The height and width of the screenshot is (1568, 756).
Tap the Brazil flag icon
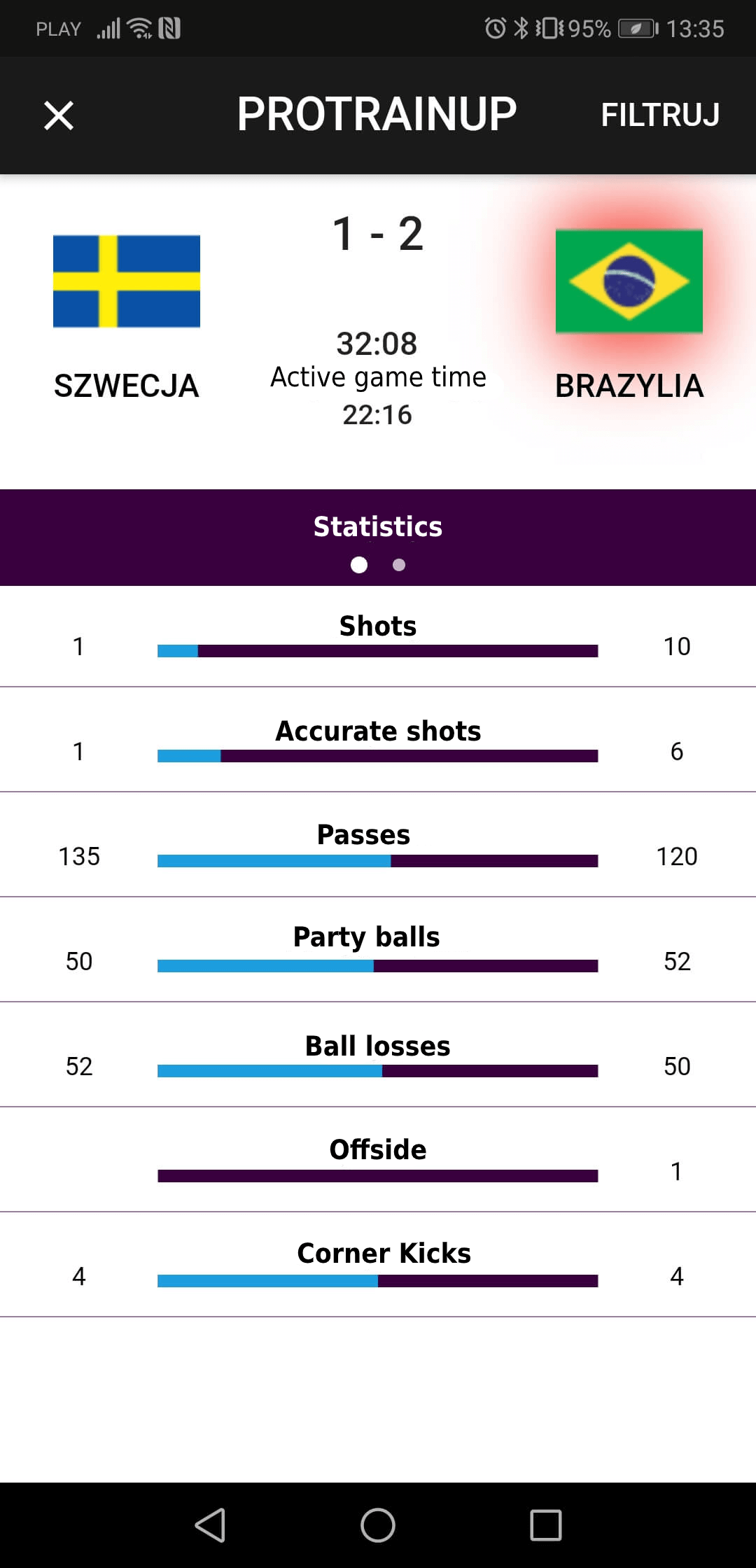629,281
